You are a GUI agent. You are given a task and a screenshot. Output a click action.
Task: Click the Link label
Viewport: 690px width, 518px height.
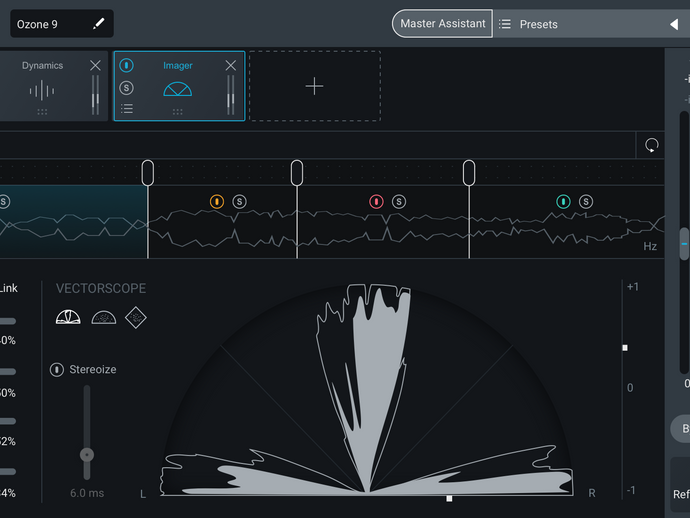pyautogui.click(x=8, y=288)
